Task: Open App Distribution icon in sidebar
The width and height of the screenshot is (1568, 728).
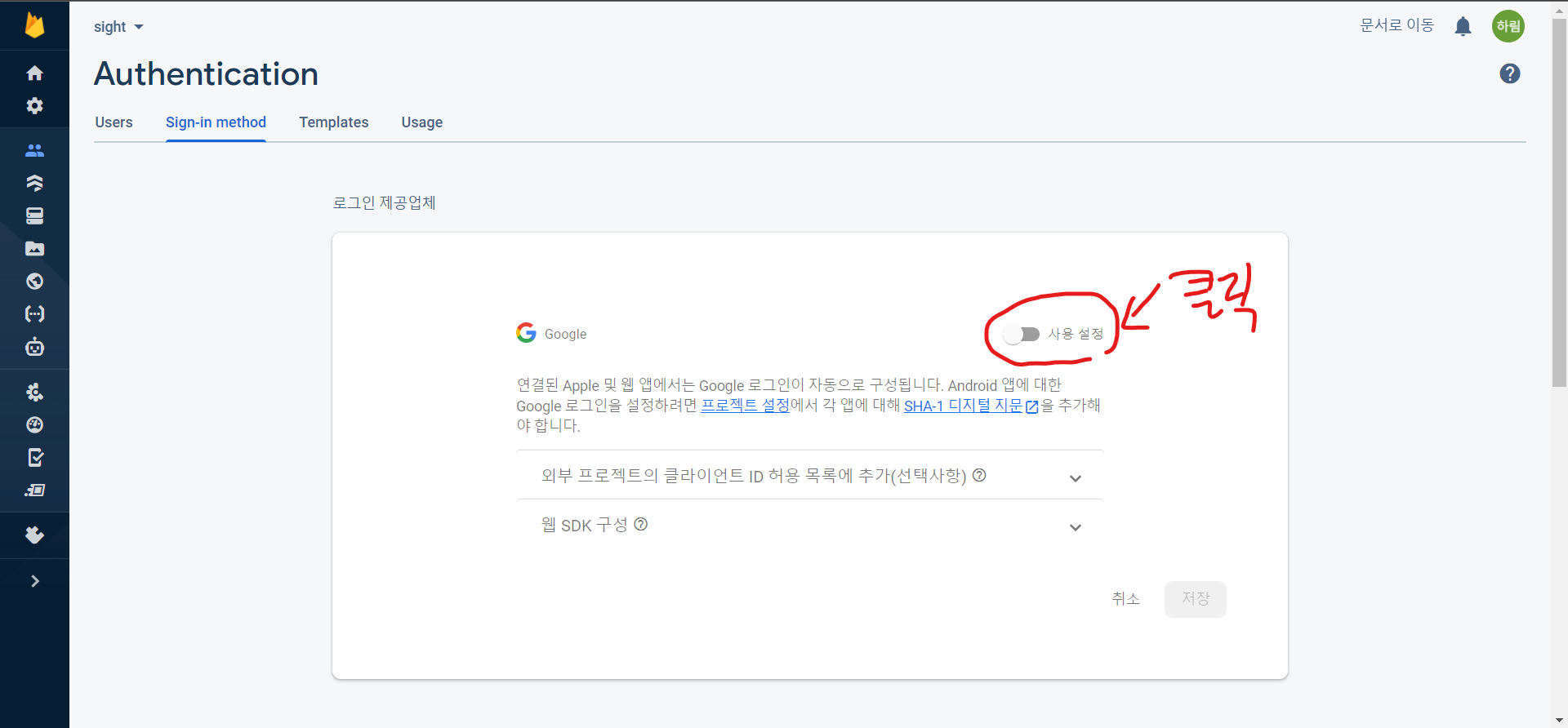Action: (x=34, y=491)
